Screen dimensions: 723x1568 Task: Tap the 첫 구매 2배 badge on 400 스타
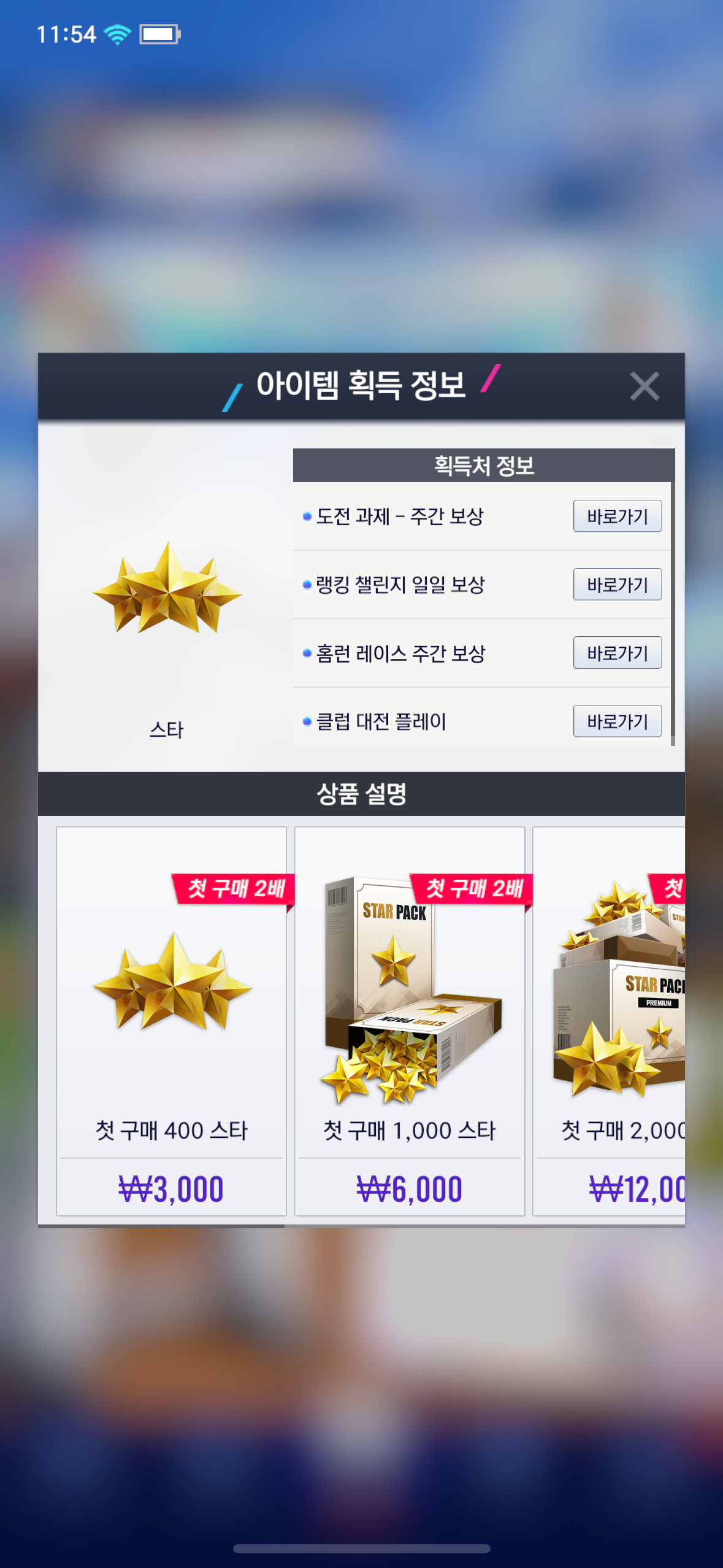coord(233,889)
